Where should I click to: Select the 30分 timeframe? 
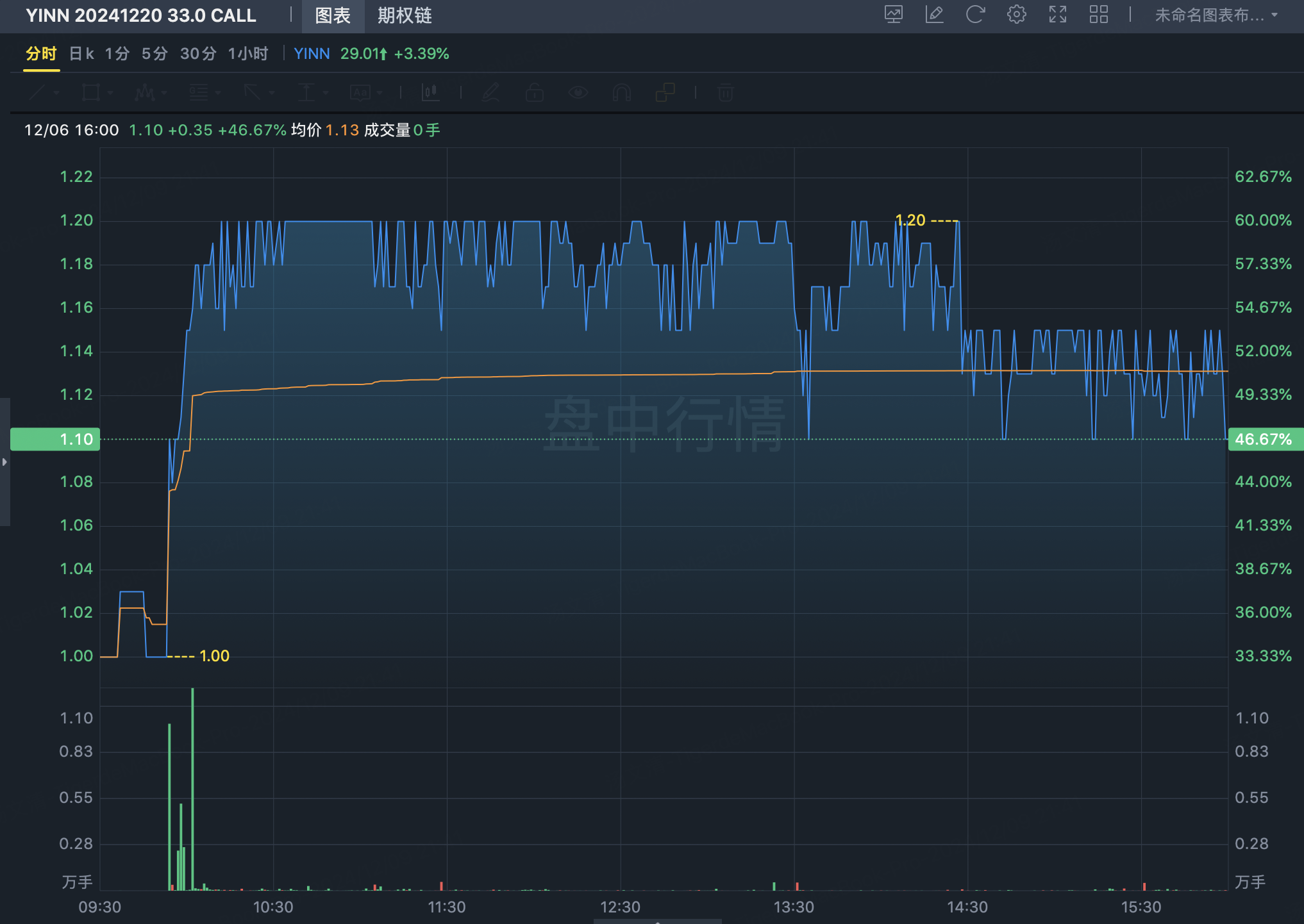(198, 54)
